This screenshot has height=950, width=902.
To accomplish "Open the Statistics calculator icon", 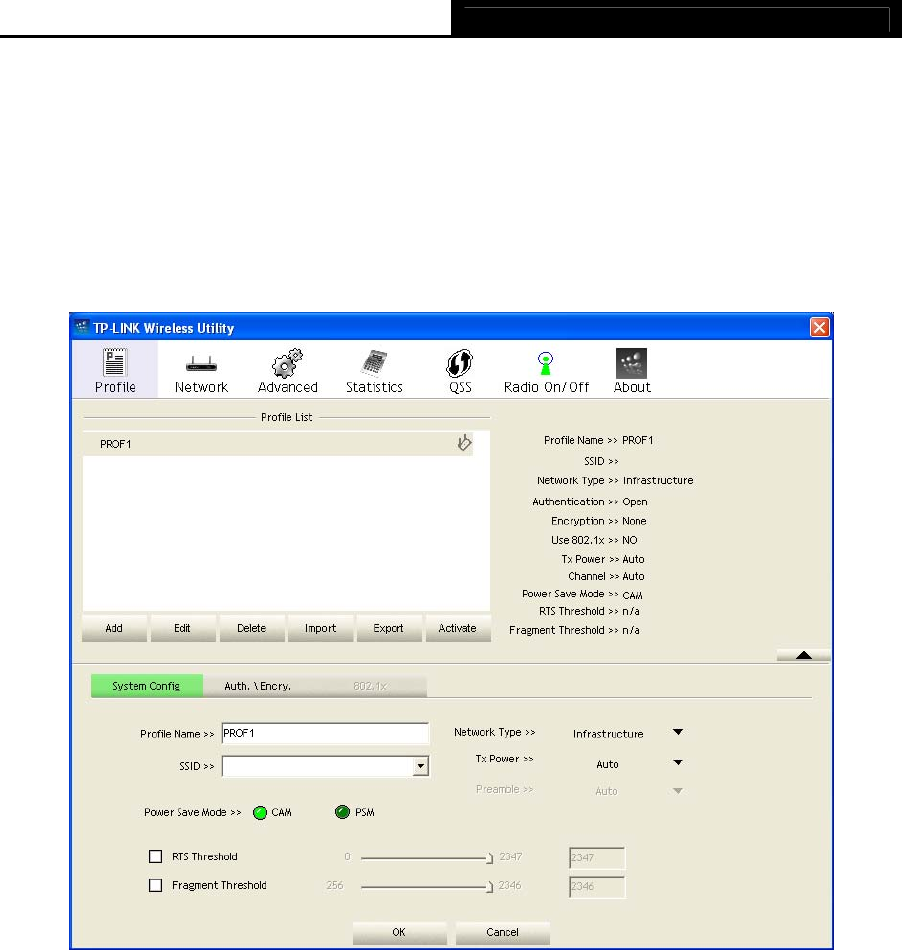I will [374, 364].
